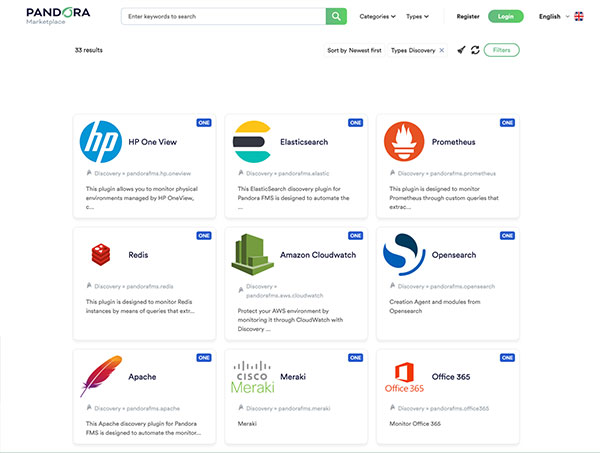The width and height of the screenshot is (600, 453).
Task: Click 'Discovery » pandorafms.redis' path text
Action: tap(134, 286)
